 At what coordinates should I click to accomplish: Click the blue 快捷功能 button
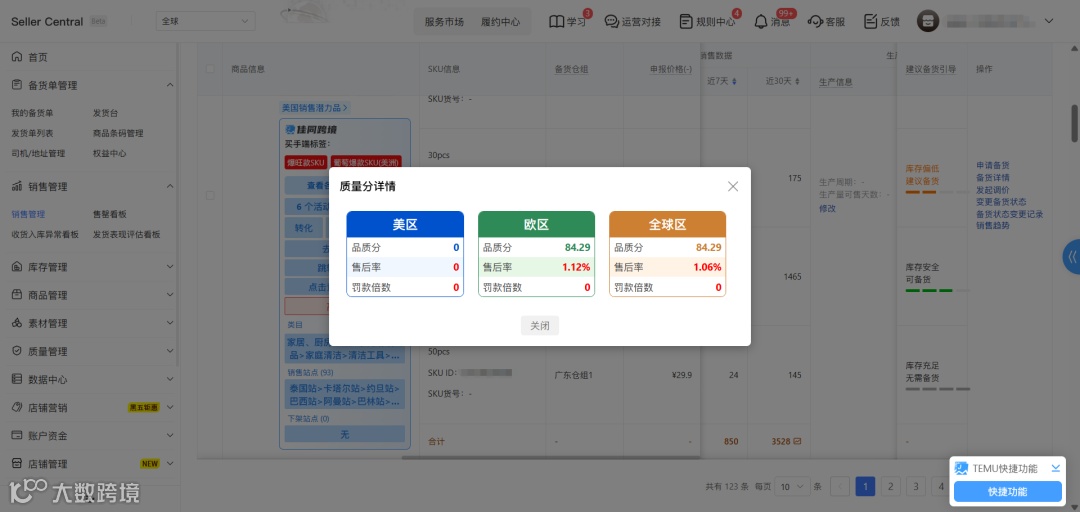click(1008, 492)
